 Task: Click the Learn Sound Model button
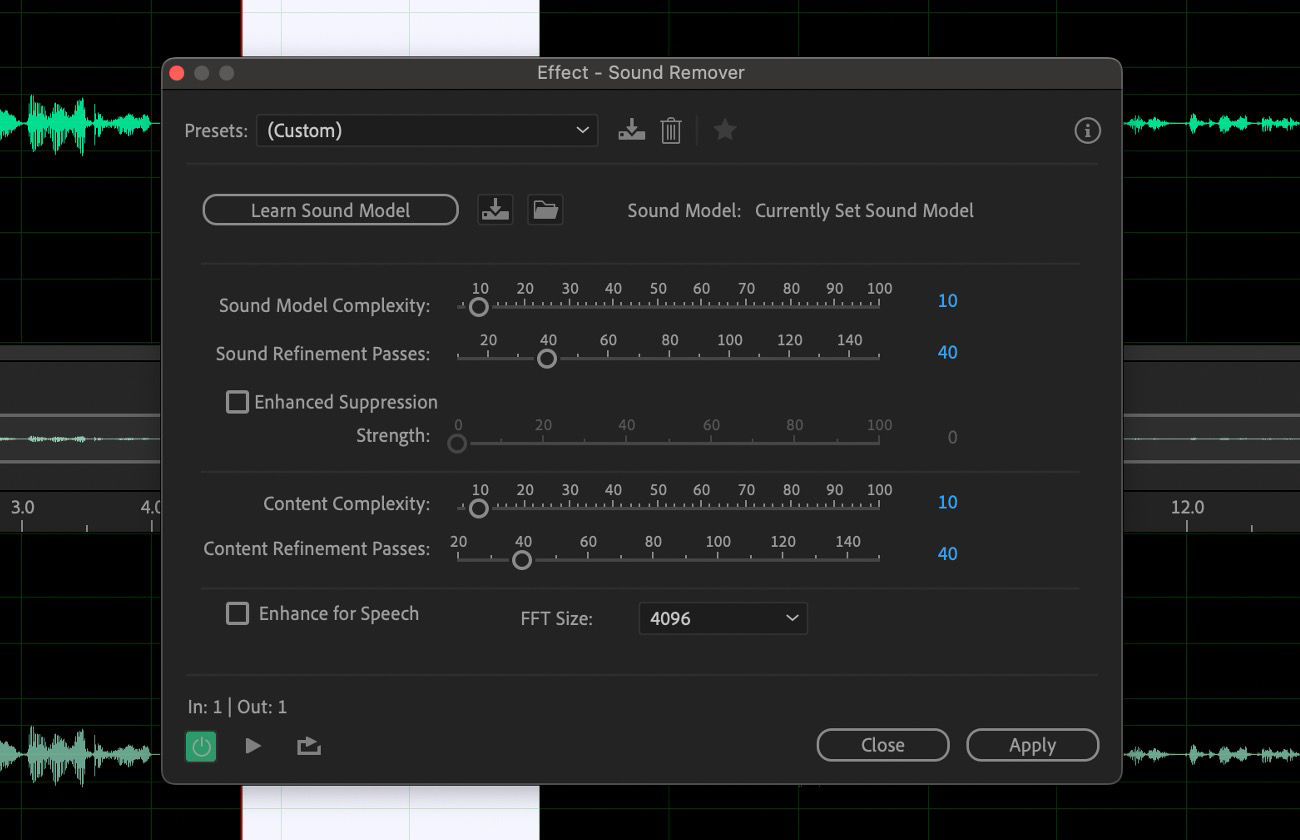tap(330, 210)
